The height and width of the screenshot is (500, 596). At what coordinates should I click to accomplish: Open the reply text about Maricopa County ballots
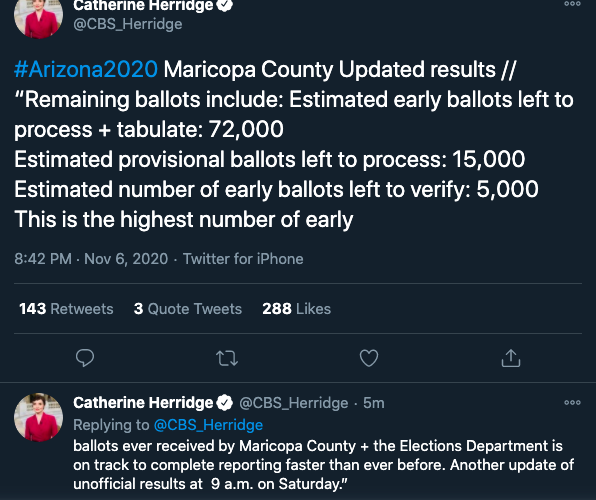click(323, 465)
